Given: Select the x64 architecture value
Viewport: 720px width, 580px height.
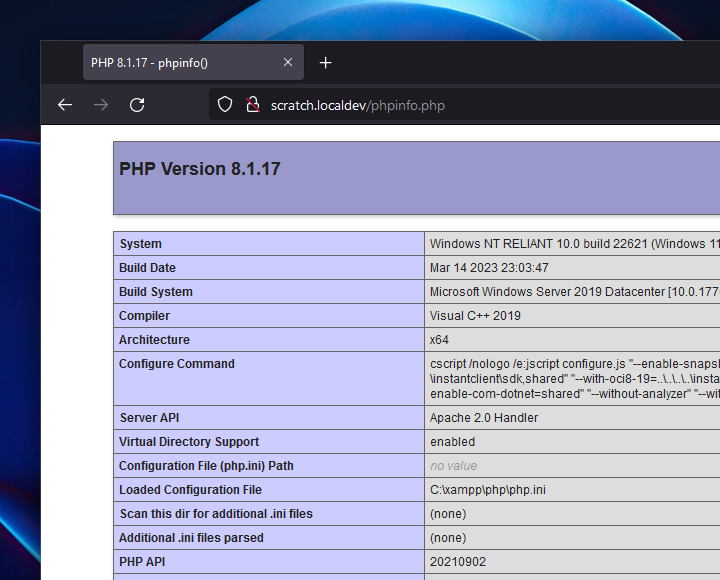Looking at the screenshot, I should (439, 339).
